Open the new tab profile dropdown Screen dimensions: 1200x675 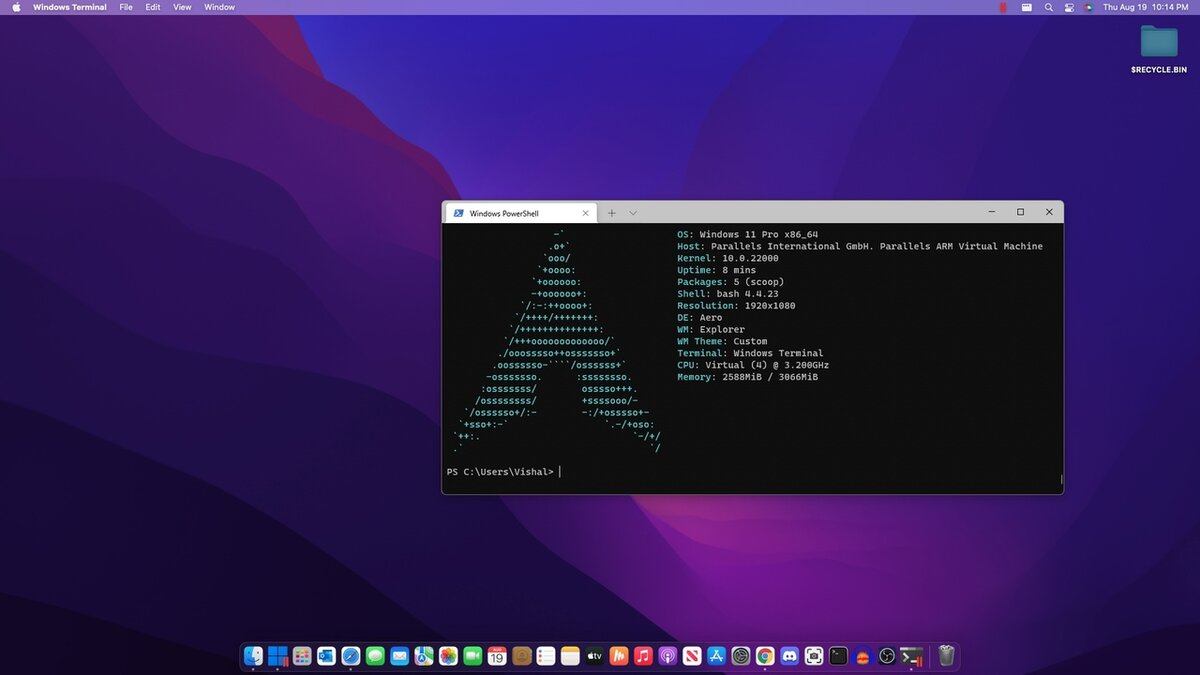tap(633, 213)
